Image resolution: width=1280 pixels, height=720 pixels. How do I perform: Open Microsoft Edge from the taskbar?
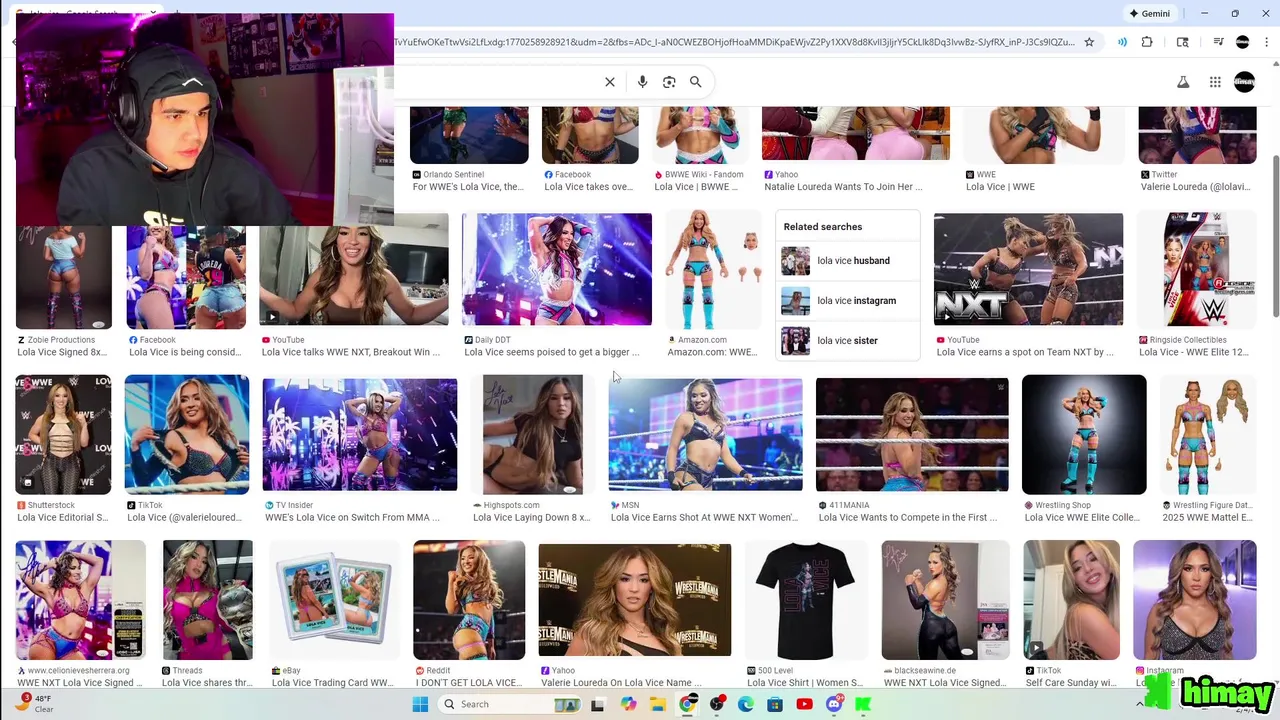click(x=746, y=704)
